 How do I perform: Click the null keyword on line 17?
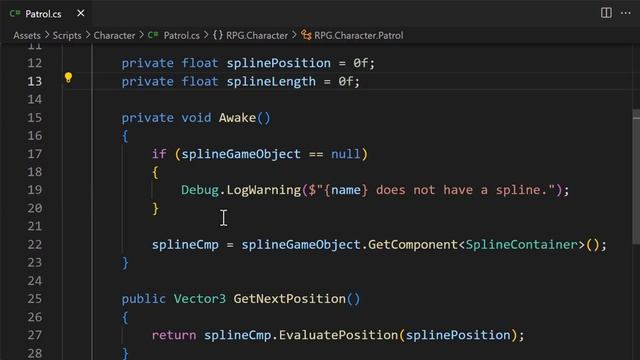(x=346, y=154)
